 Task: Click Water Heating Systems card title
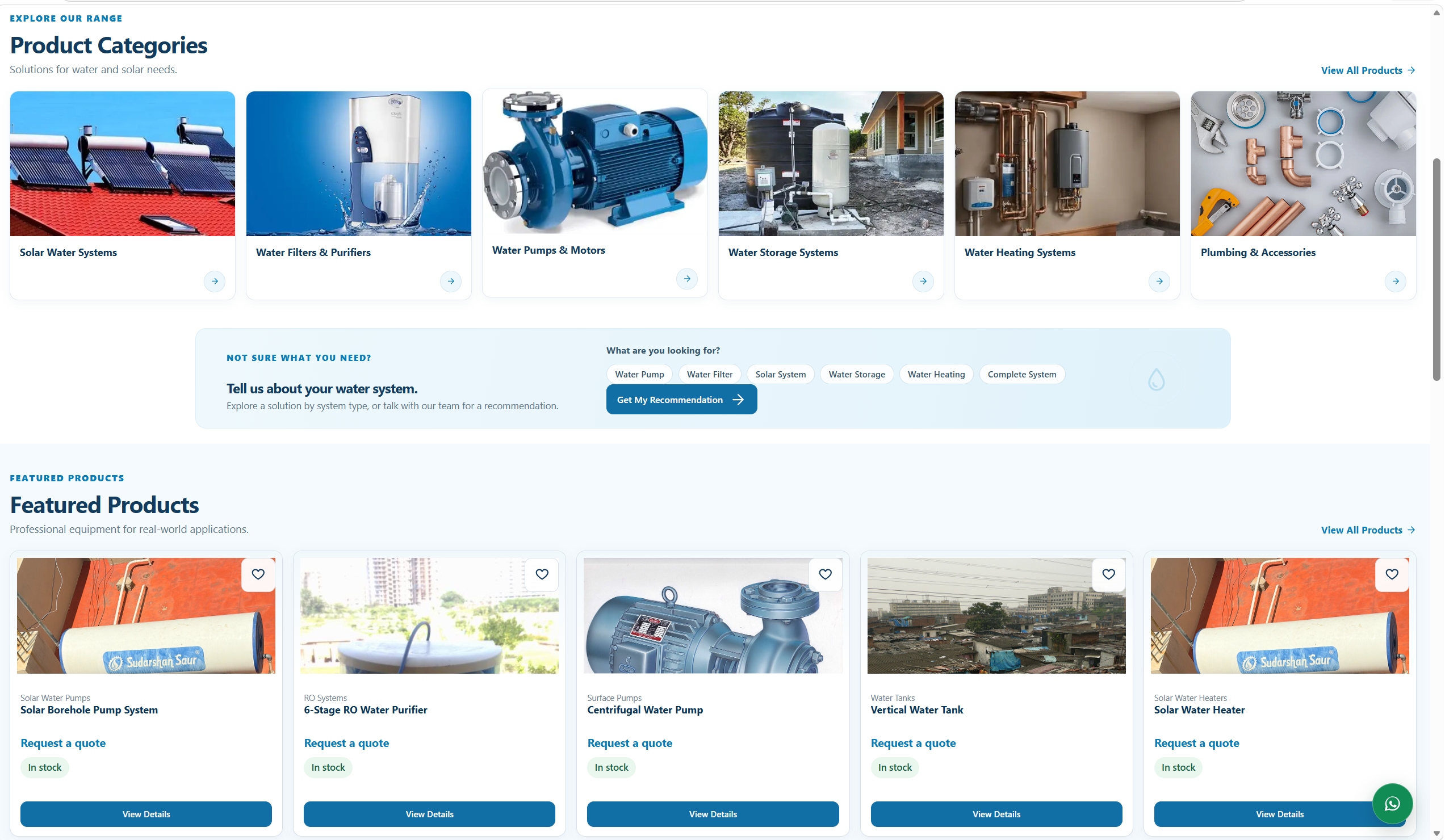pos(1020,253)
